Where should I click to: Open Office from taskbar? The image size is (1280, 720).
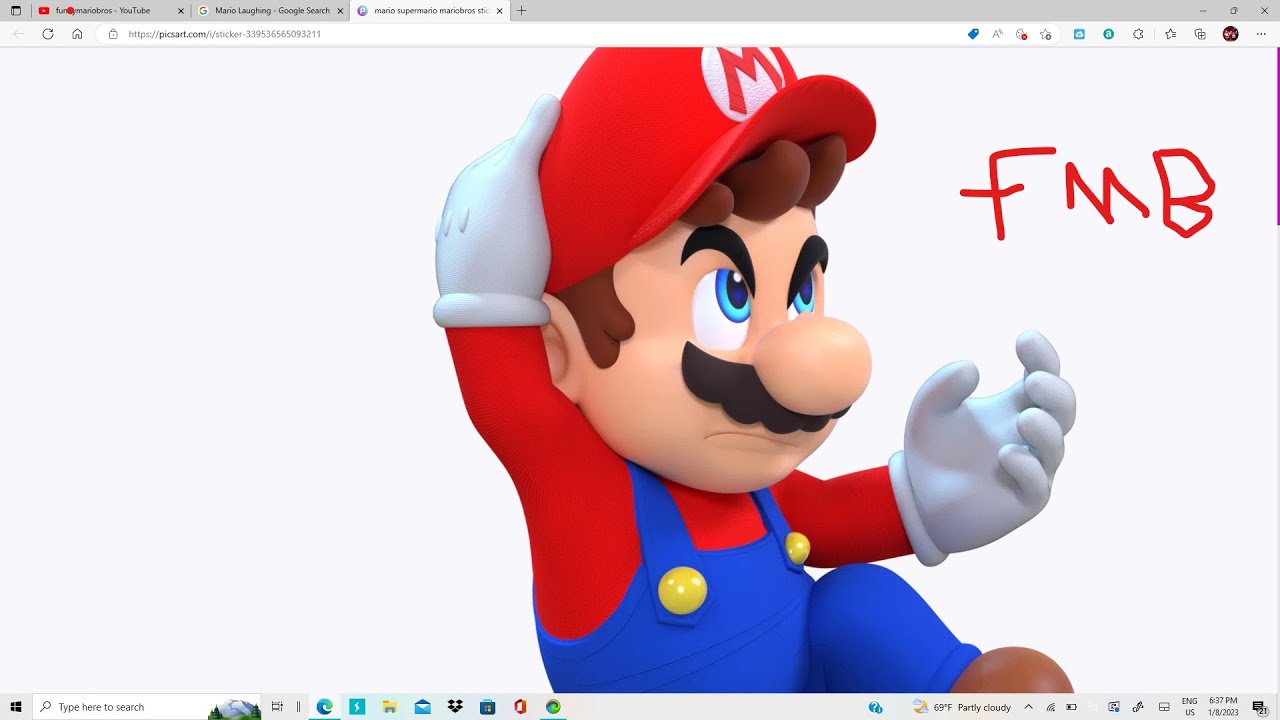tap(520, 707)
